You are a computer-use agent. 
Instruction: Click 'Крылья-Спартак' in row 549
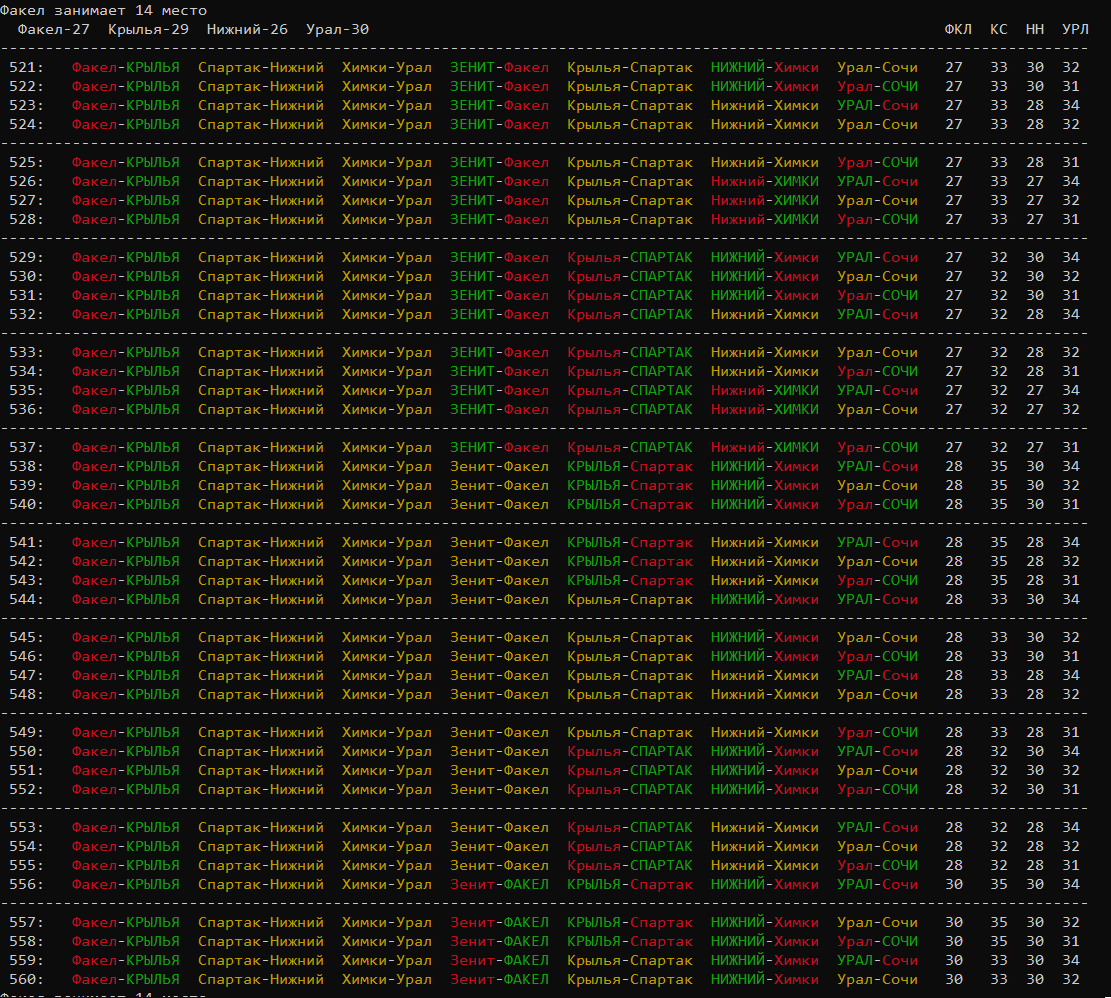pyautogui.click(x=630, y=732)
